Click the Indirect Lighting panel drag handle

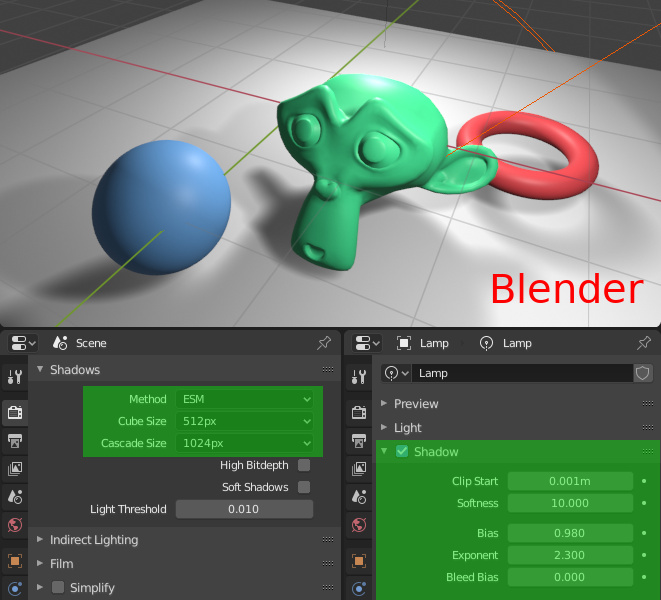coord(328,540)
